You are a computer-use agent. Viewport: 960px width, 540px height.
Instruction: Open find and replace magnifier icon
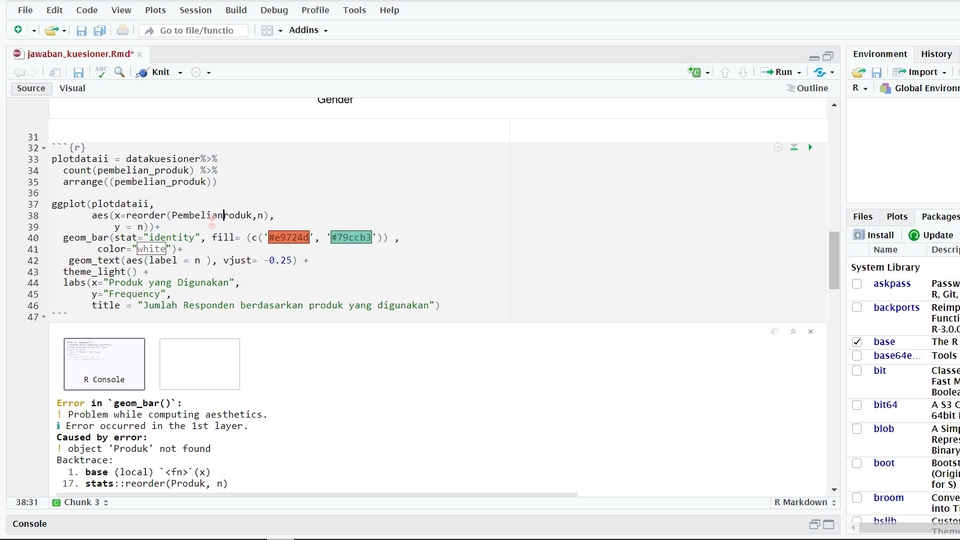120,72
